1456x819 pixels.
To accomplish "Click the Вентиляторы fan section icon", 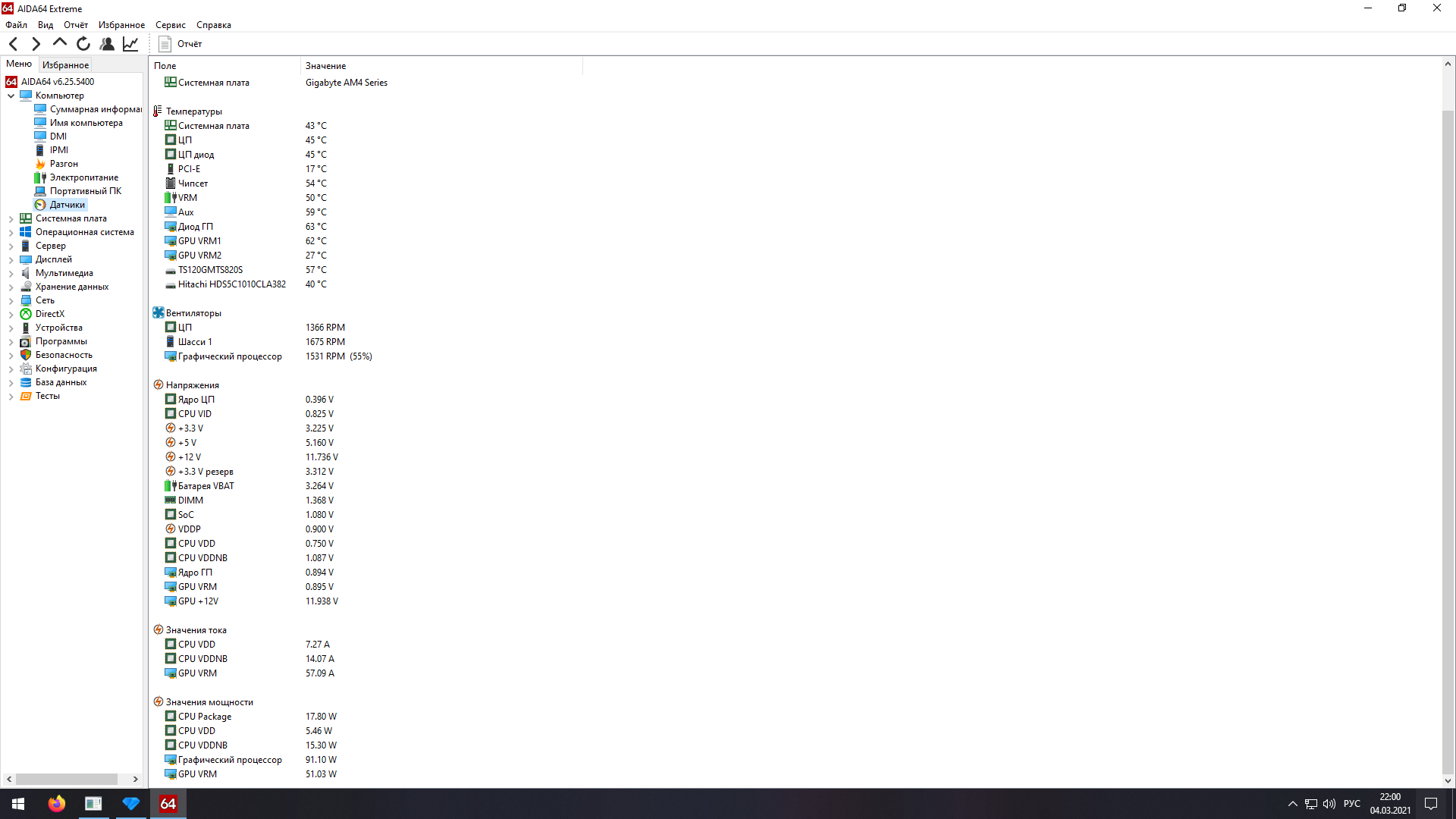I will click(158, 313).
